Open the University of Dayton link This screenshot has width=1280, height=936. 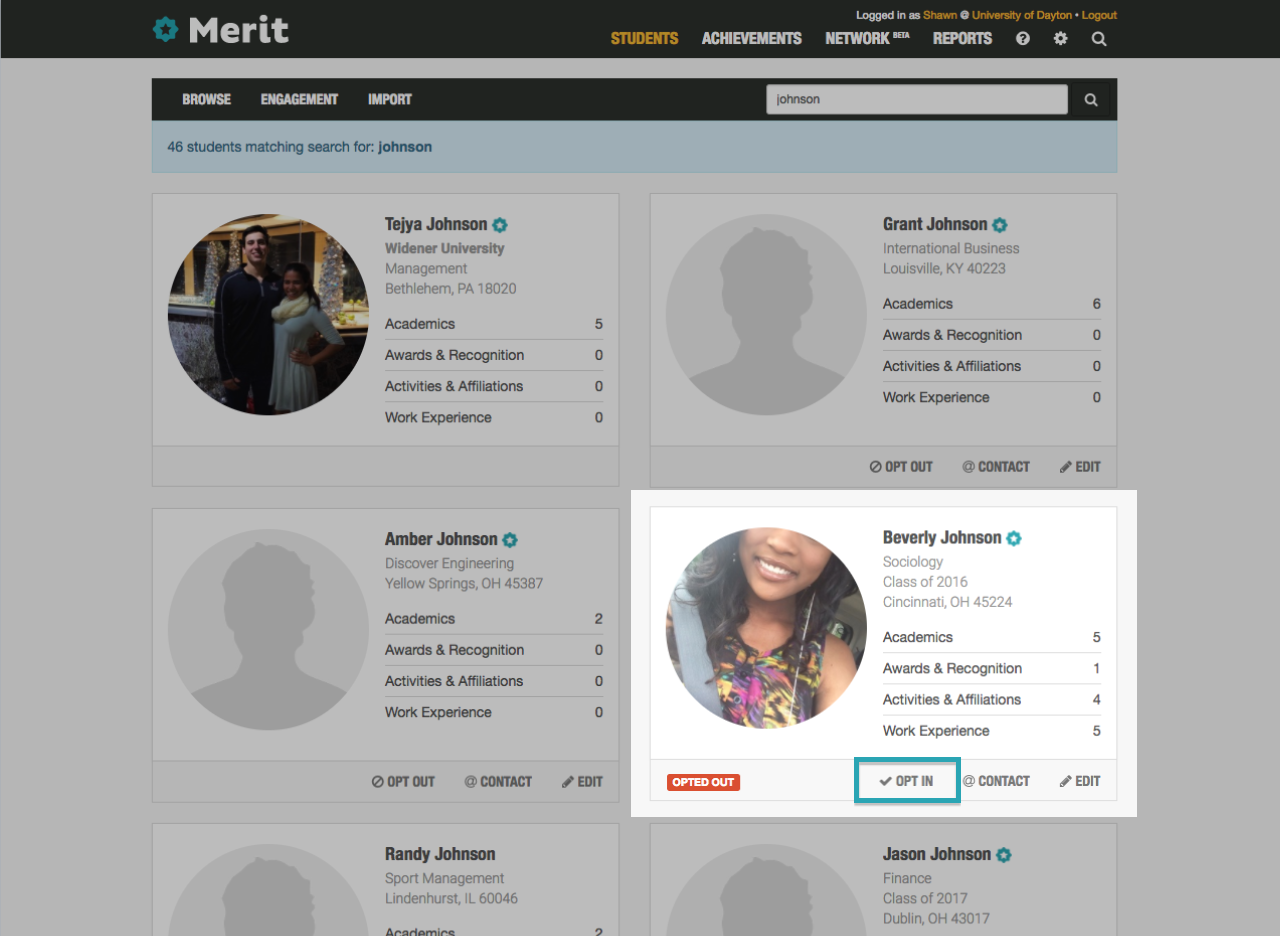click(1021, 15)
